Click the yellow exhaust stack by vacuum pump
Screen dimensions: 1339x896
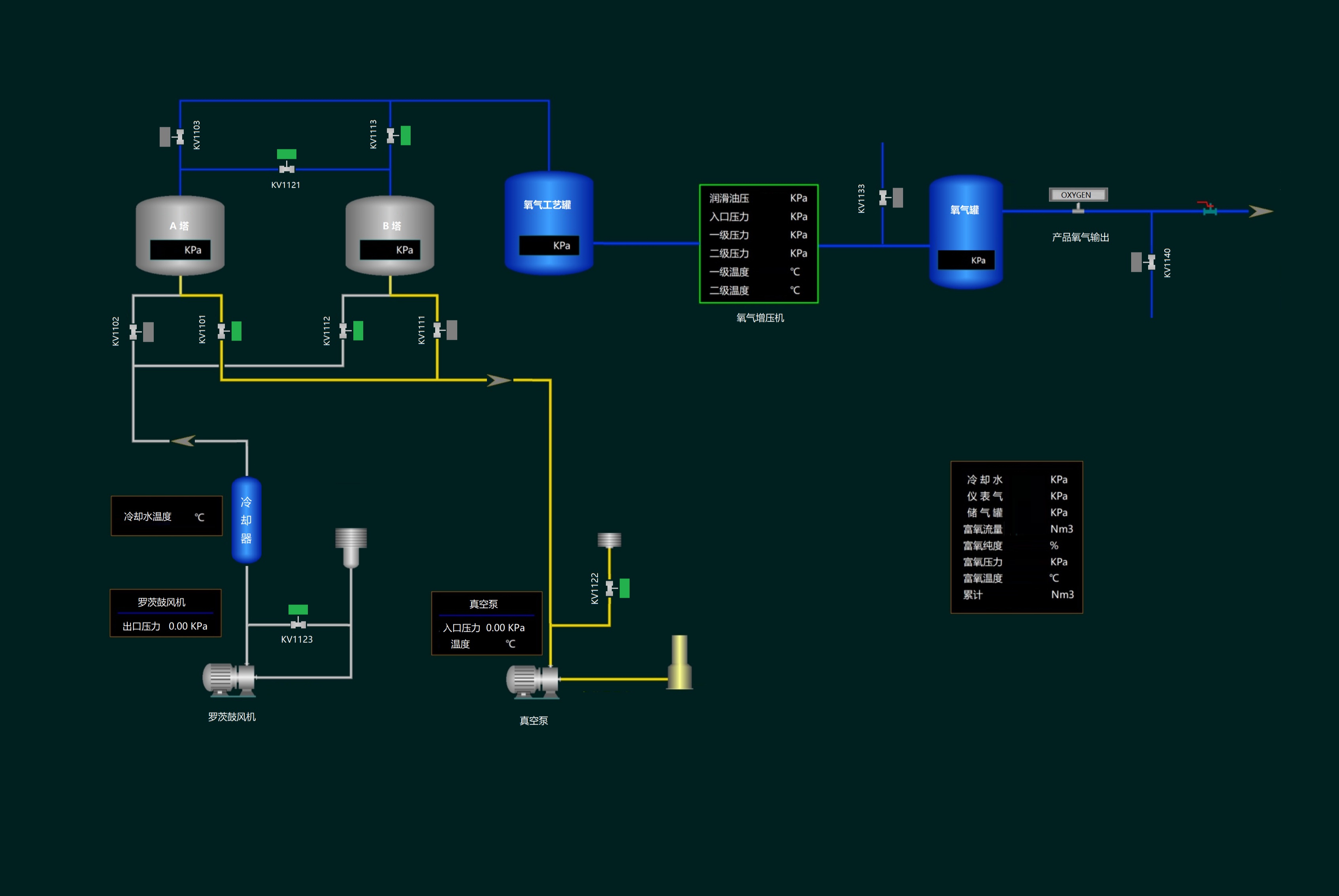pyautogui.click(x=679, y=662)
